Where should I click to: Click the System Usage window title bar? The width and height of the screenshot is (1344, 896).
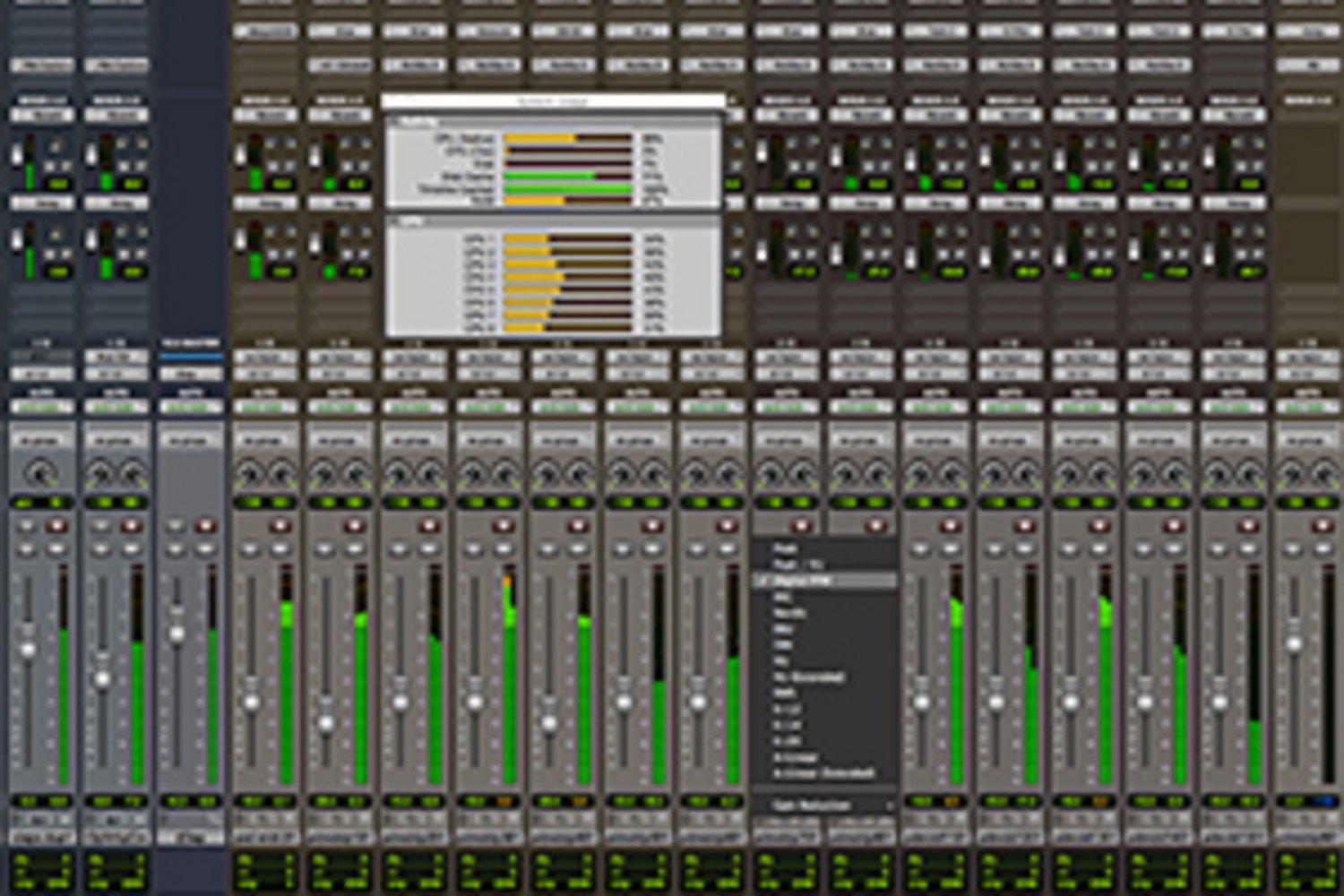[553, 101]
